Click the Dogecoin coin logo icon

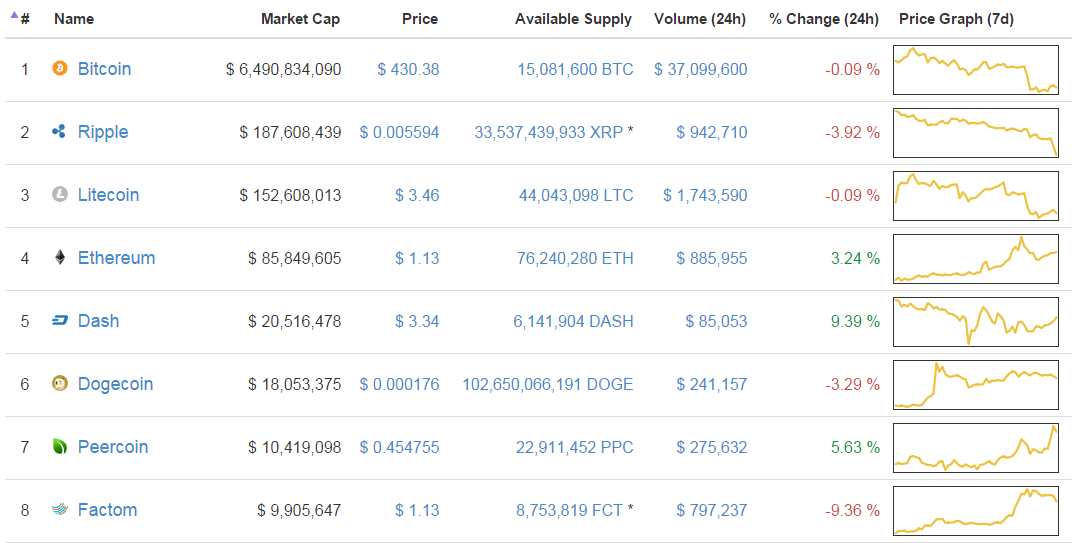pyautogui.click(x=60, y=384)
